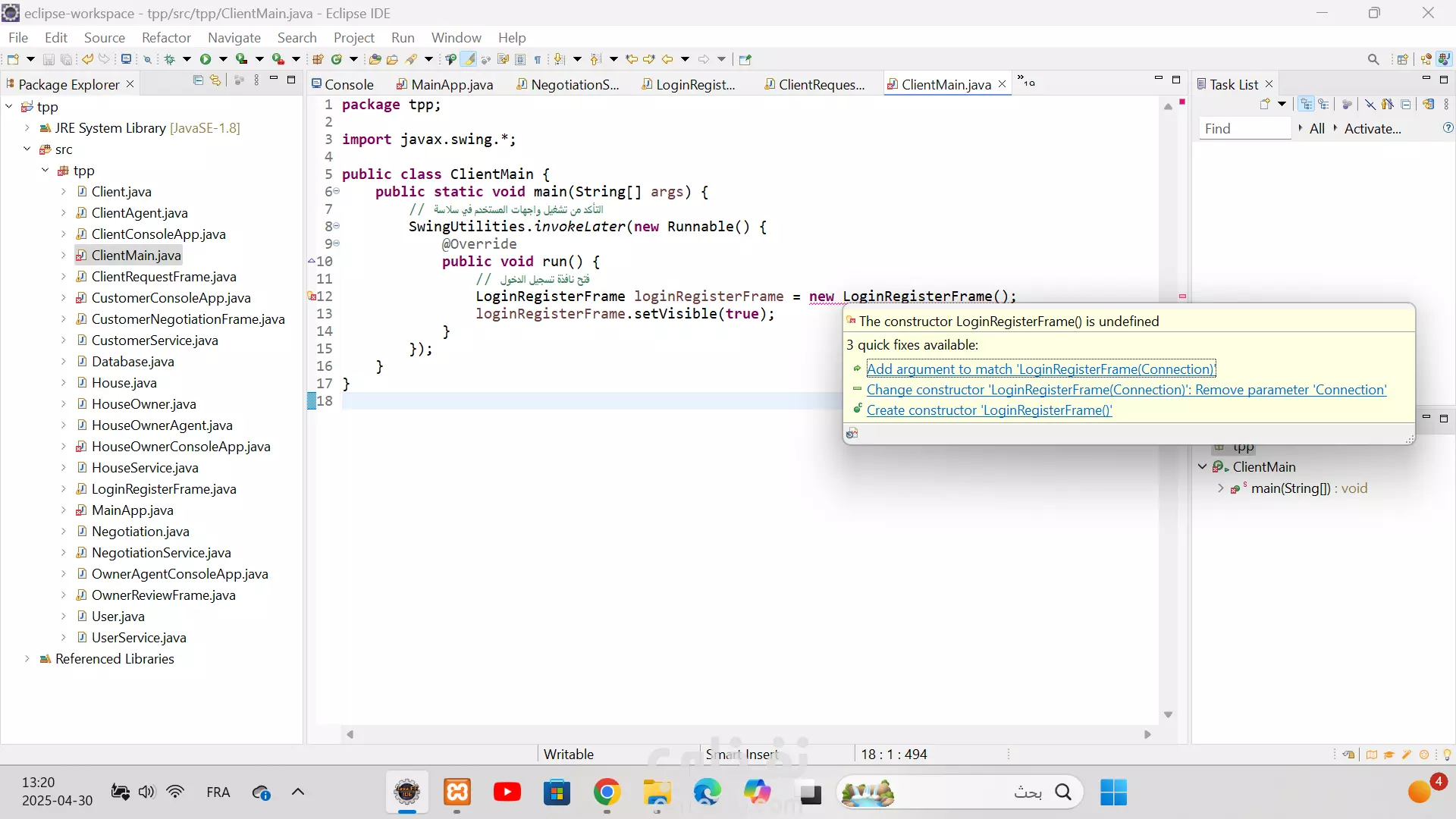This screenshot has width=1456, height=819.
Task: Switch to the Console tab
Action: click(343, 84)
